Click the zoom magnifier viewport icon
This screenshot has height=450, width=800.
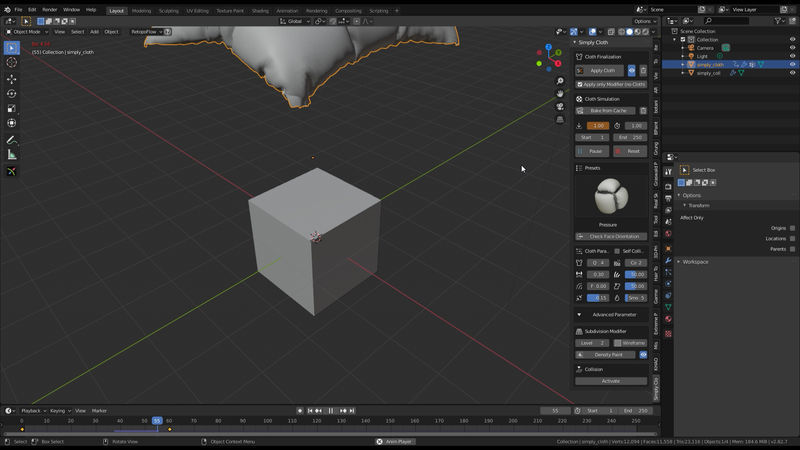pos(561,81)
